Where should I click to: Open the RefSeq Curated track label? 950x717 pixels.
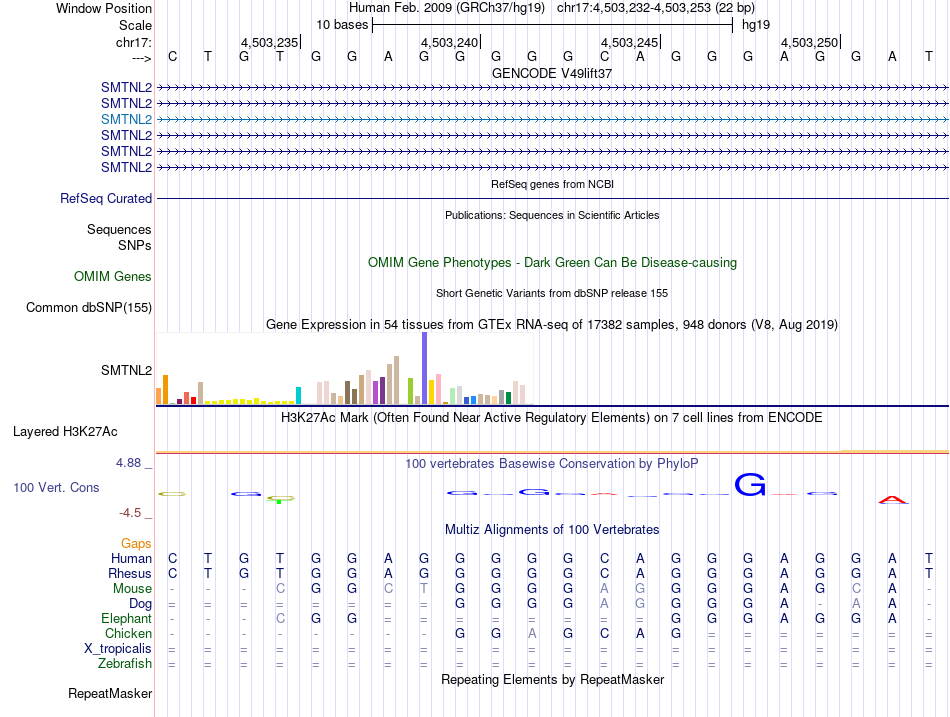pos(106,199)
